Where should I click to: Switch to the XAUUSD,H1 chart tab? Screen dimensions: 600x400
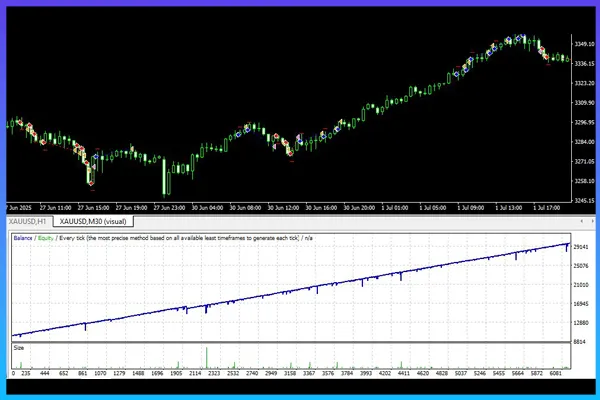tap(30, 222)
